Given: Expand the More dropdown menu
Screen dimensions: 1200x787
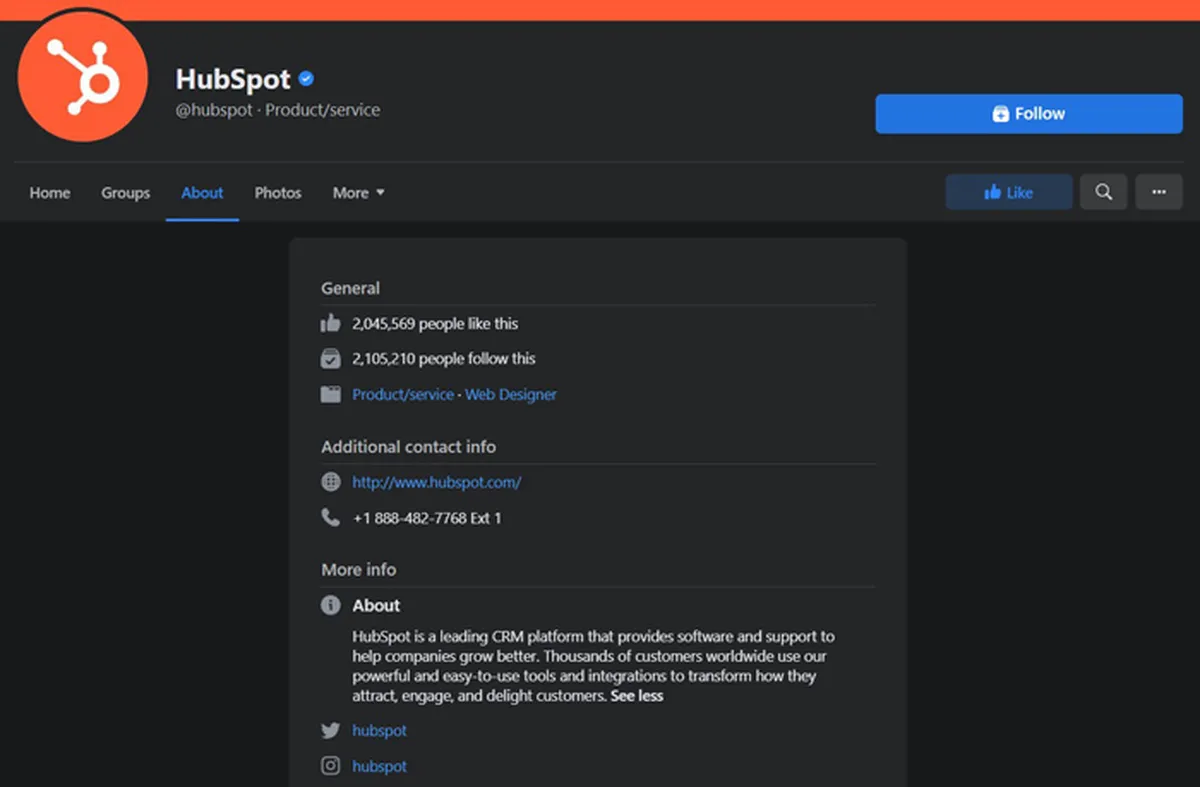Looking at the screenshot, I should [x=359, y=193].
